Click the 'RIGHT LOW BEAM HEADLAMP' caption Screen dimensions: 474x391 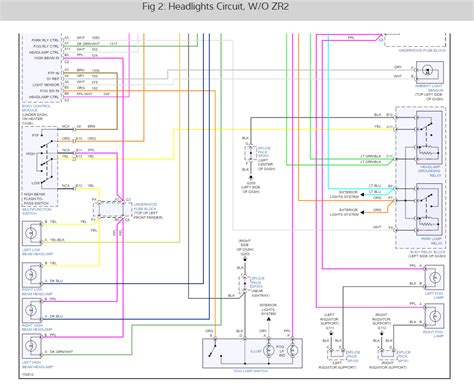click(x=37, y=292)
